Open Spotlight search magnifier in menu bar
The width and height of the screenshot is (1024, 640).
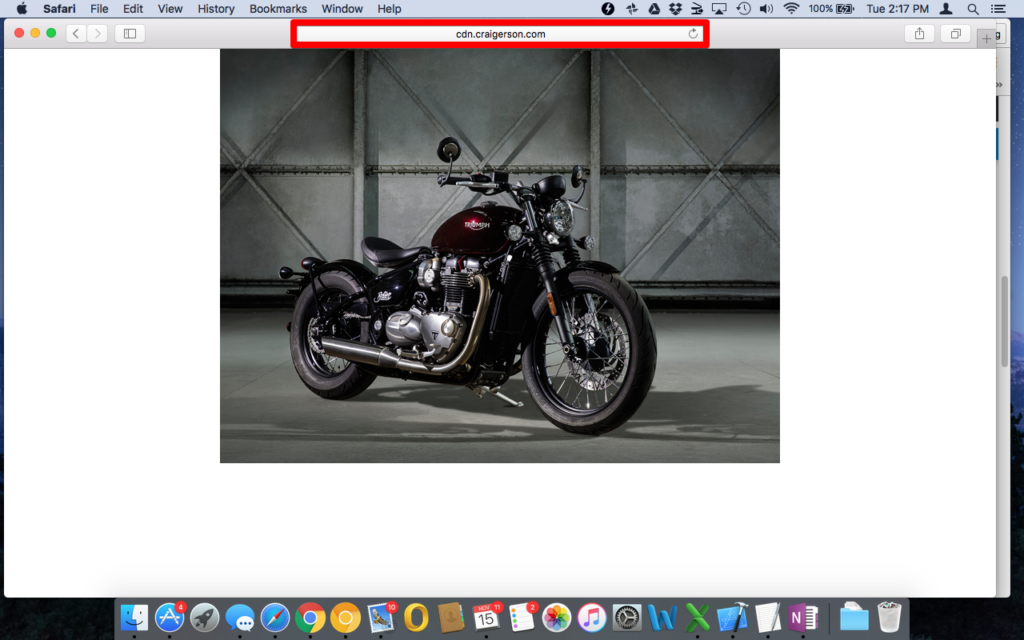pos(972,9)
